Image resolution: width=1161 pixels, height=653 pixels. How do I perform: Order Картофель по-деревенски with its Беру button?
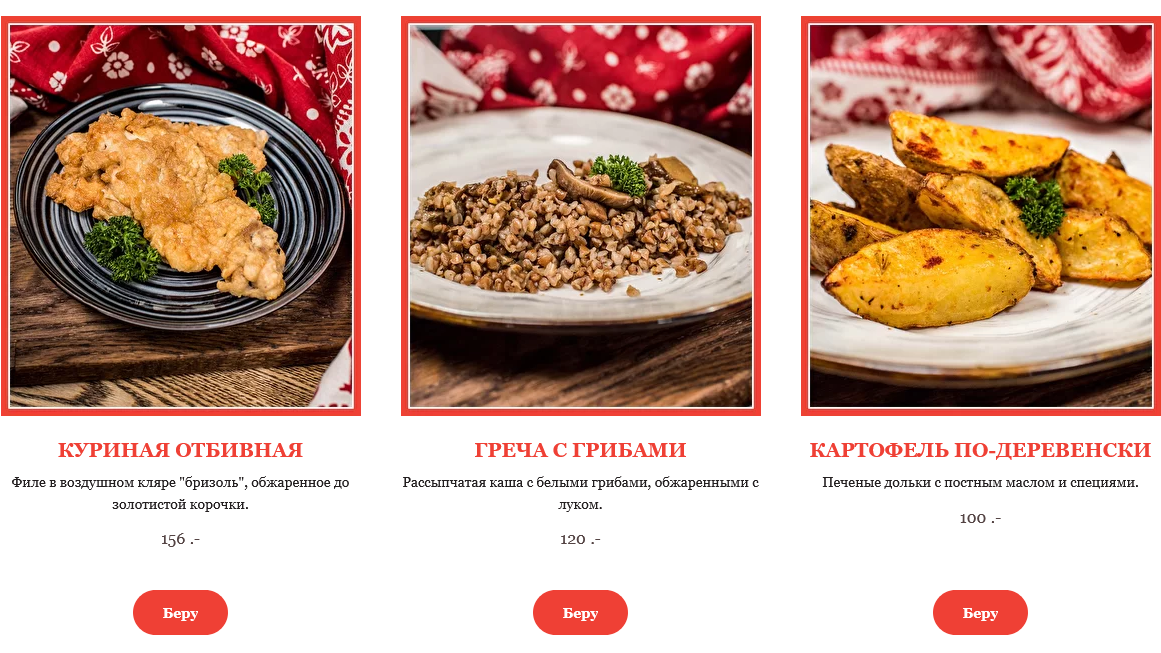[980, 612]
